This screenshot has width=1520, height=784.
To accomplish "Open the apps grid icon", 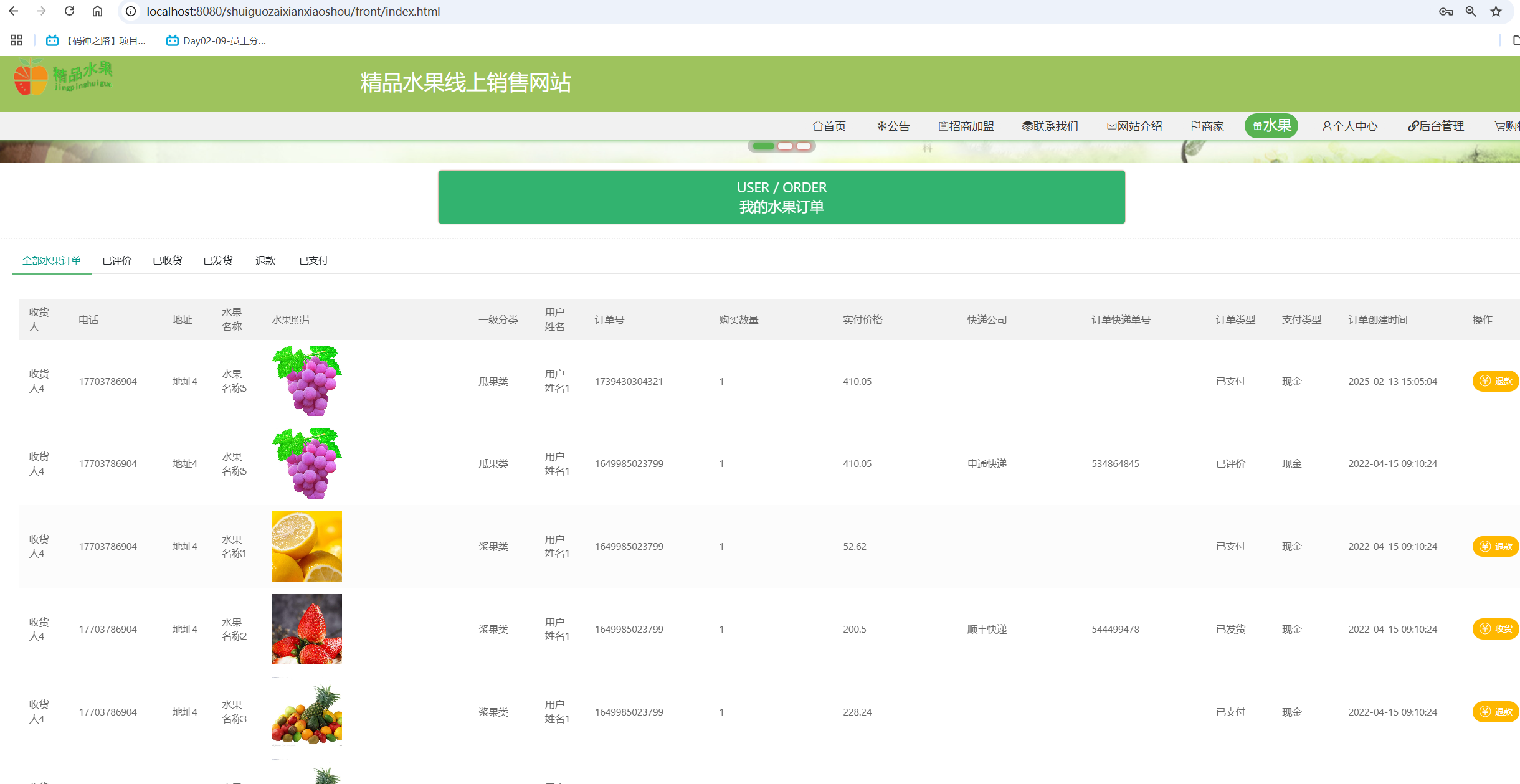I will click(x=17, y=40).
